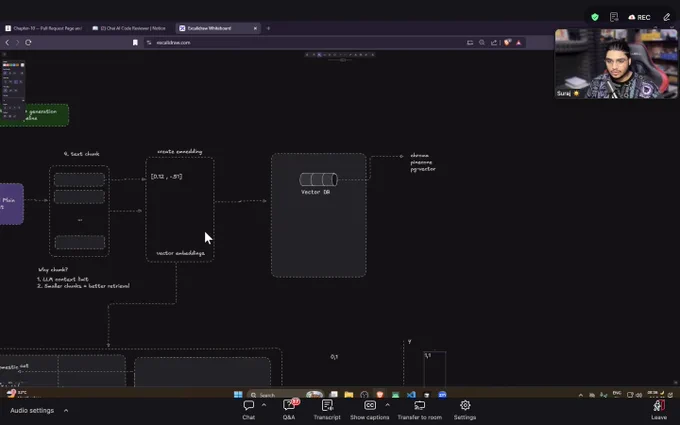Open VS Code from the taskbar
Viewport: 680px width, 425px height.
411,395
